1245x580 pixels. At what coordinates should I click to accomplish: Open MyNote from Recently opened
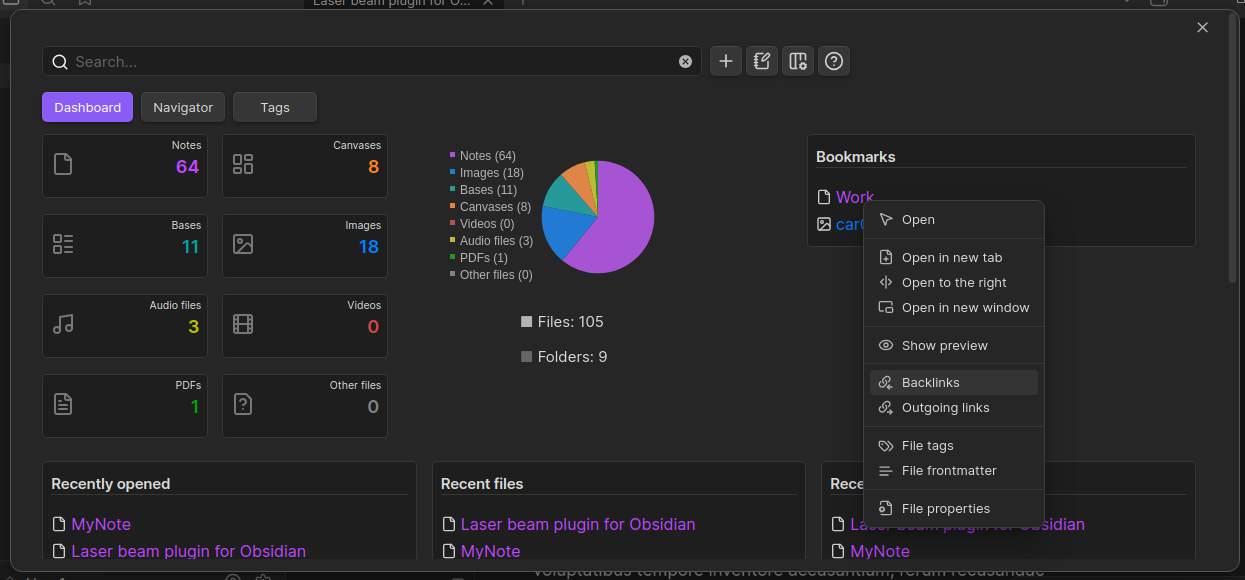point(103,524)
